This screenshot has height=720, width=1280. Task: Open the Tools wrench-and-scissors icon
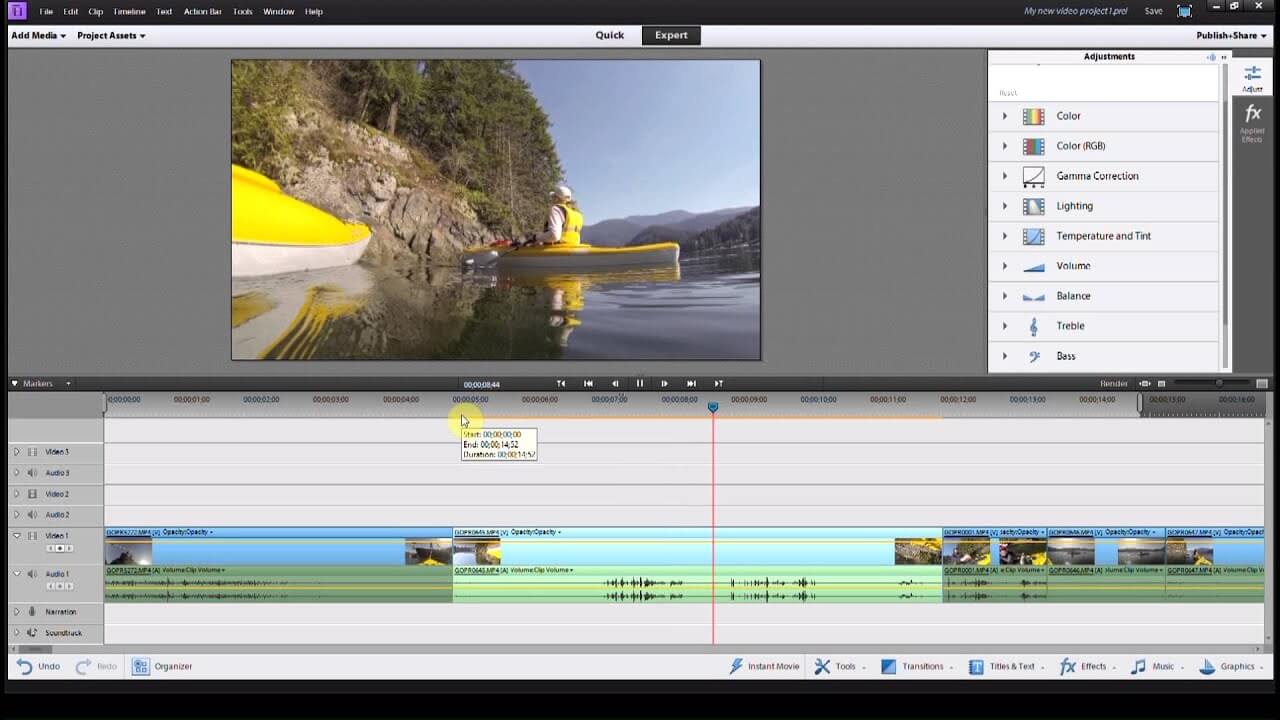pos(822,666)
